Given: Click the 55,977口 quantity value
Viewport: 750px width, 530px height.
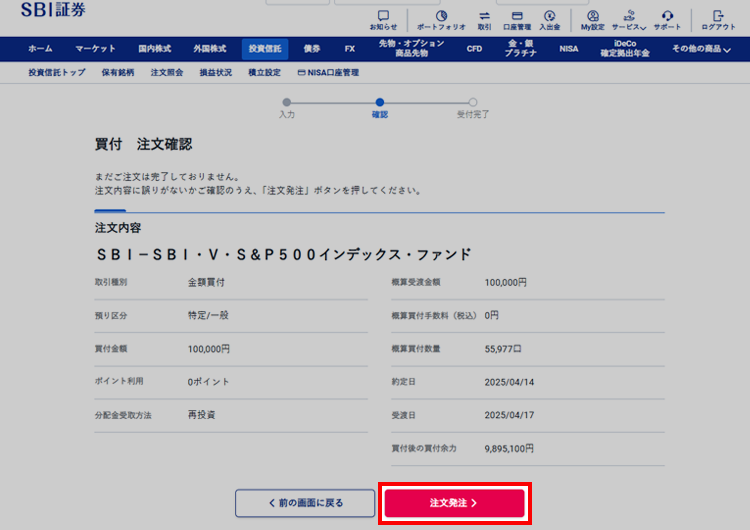Looking at the screenshot, I should tap(503, 349).
